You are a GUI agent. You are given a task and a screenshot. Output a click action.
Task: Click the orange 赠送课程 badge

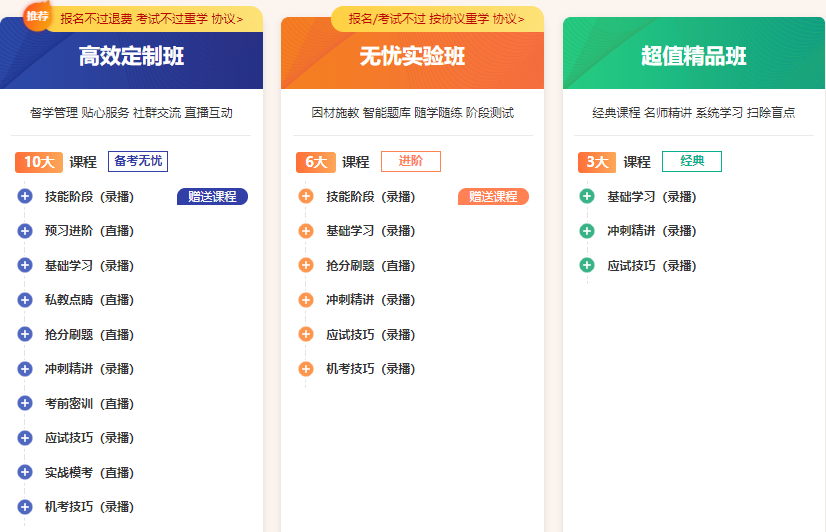click(493, 197)
